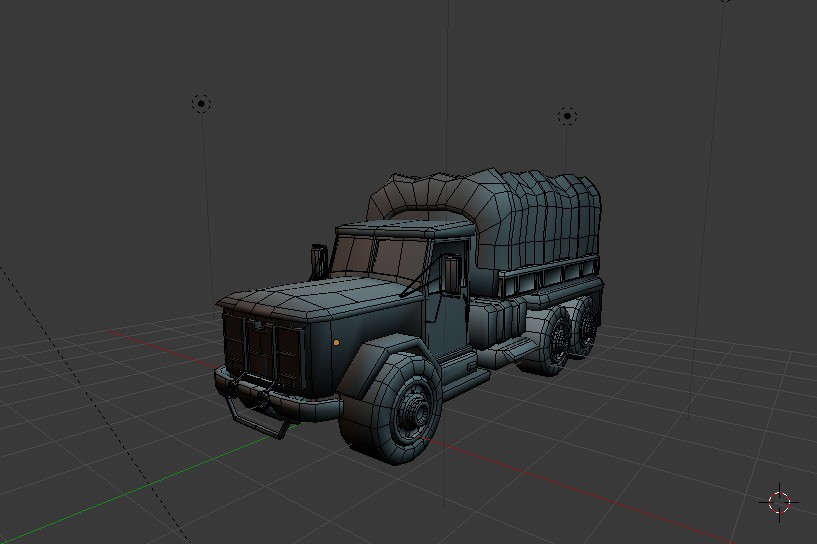Select the truck's front wheel
The width and height of the screenshot is (817, 544).
(392, 407)
